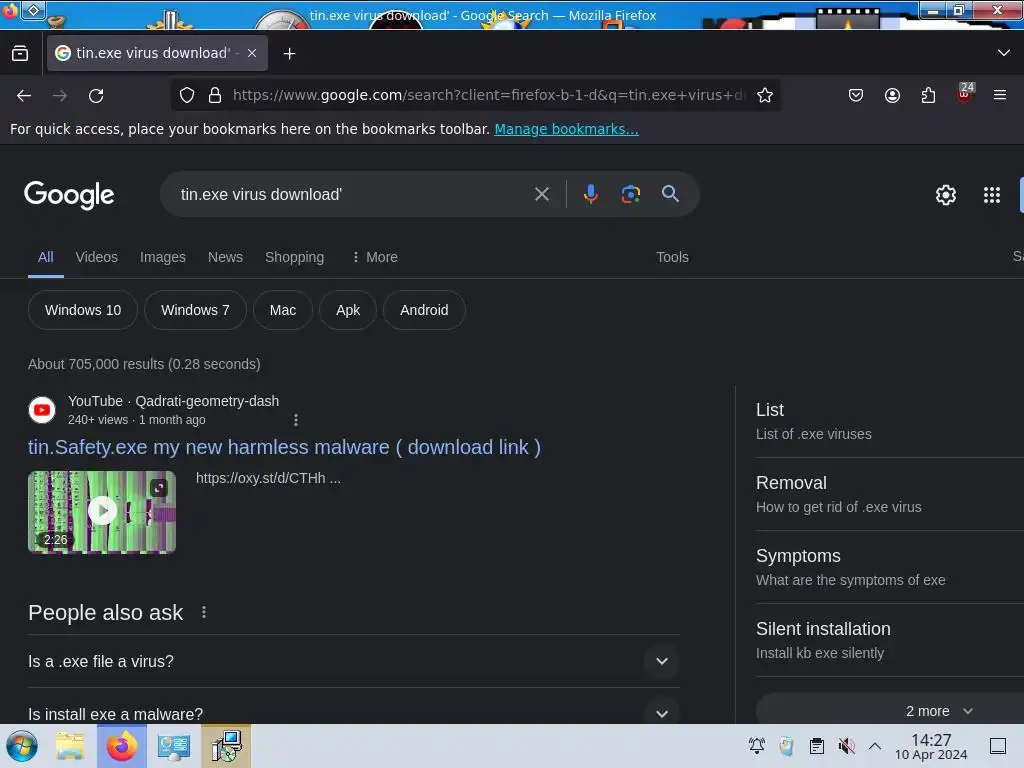1024x768 pixels.
Task: Open 'Removal' how to get rid suggestion
Action: tap(889, 494)
